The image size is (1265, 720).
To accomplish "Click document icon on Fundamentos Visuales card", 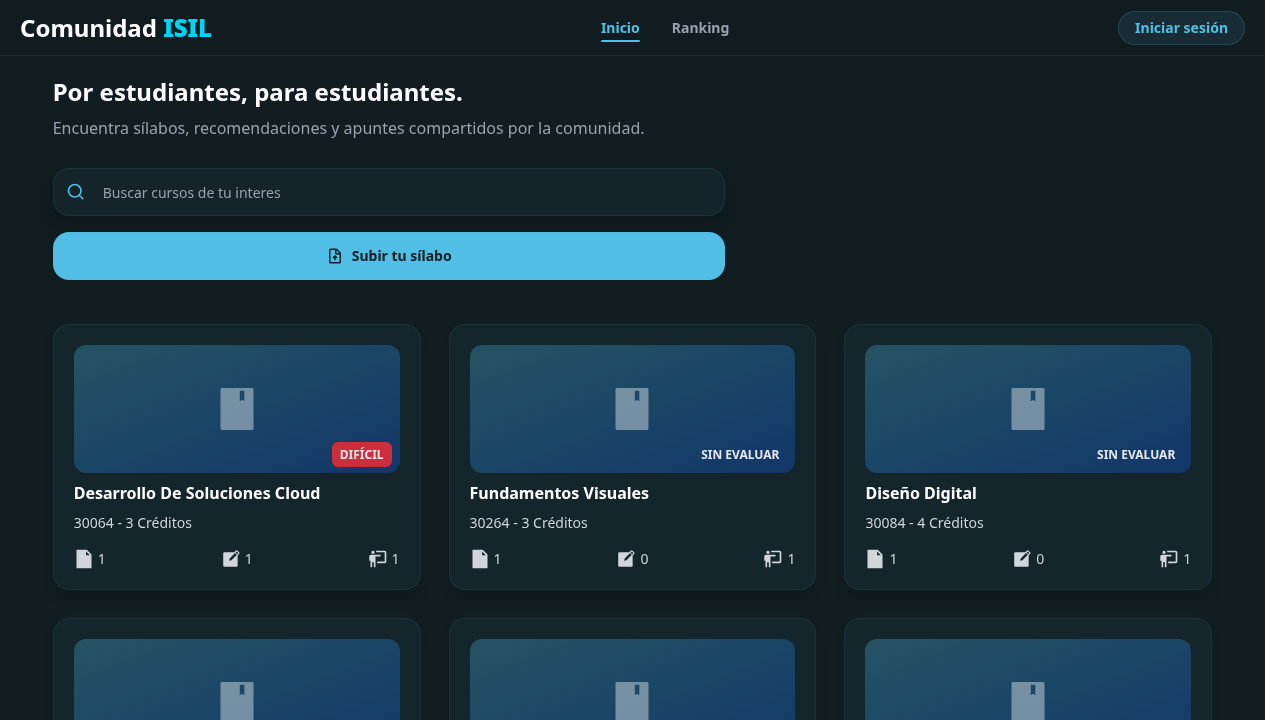I will 480,559.
